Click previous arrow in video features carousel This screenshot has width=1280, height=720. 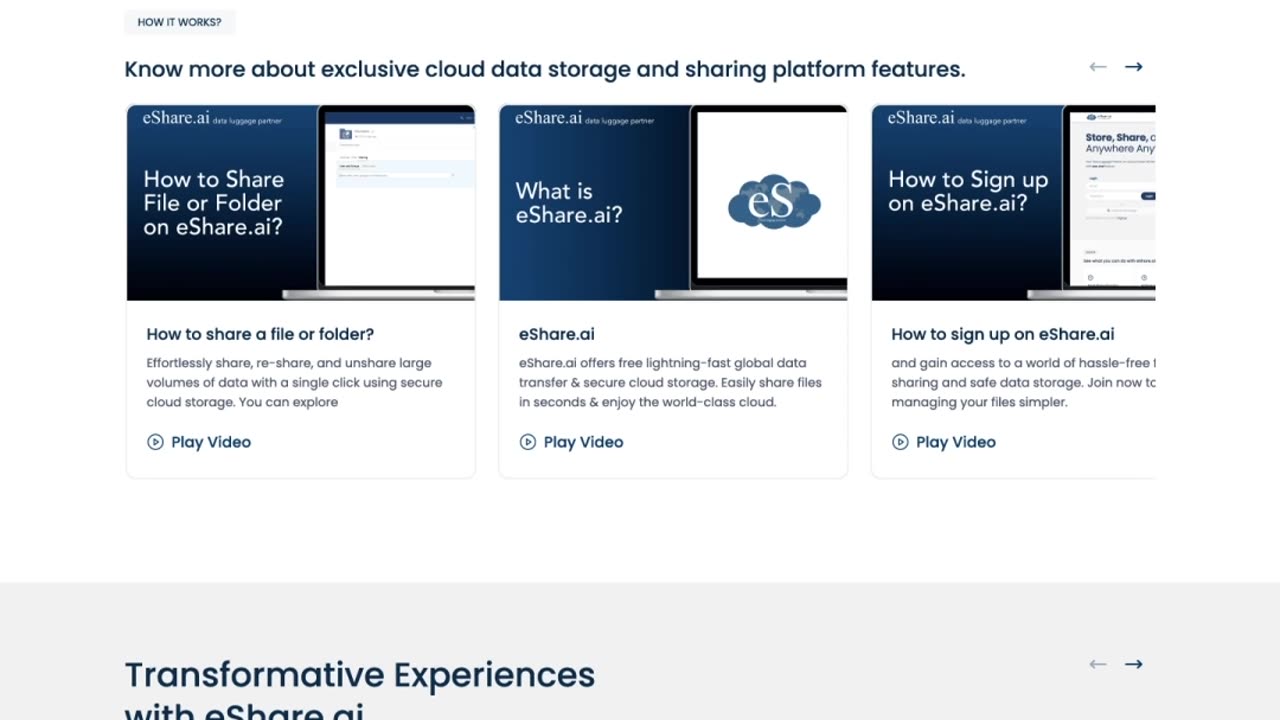tap(1098, 67)
